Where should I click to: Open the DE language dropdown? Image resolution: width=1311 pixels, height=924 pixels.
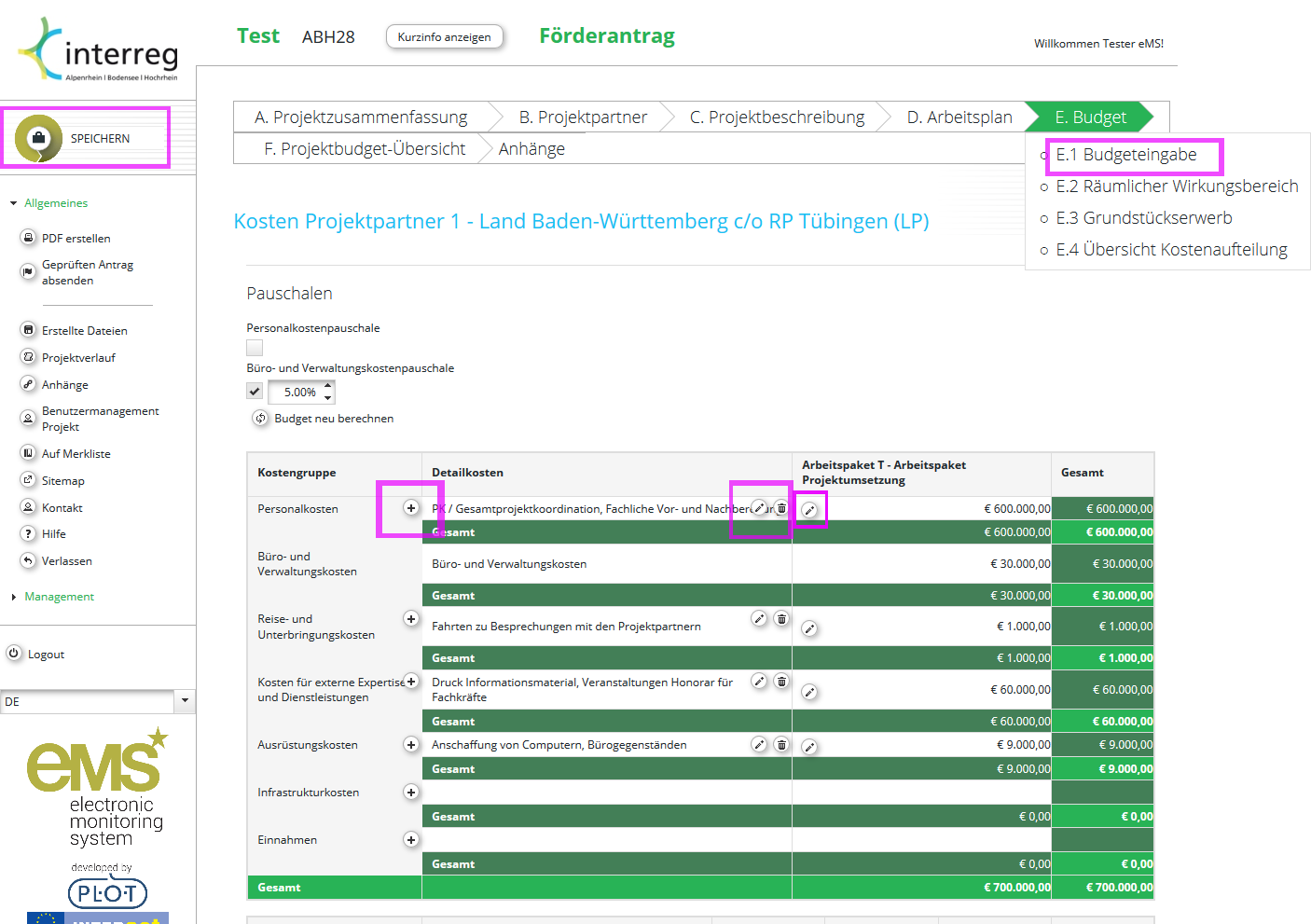point(185,701)
